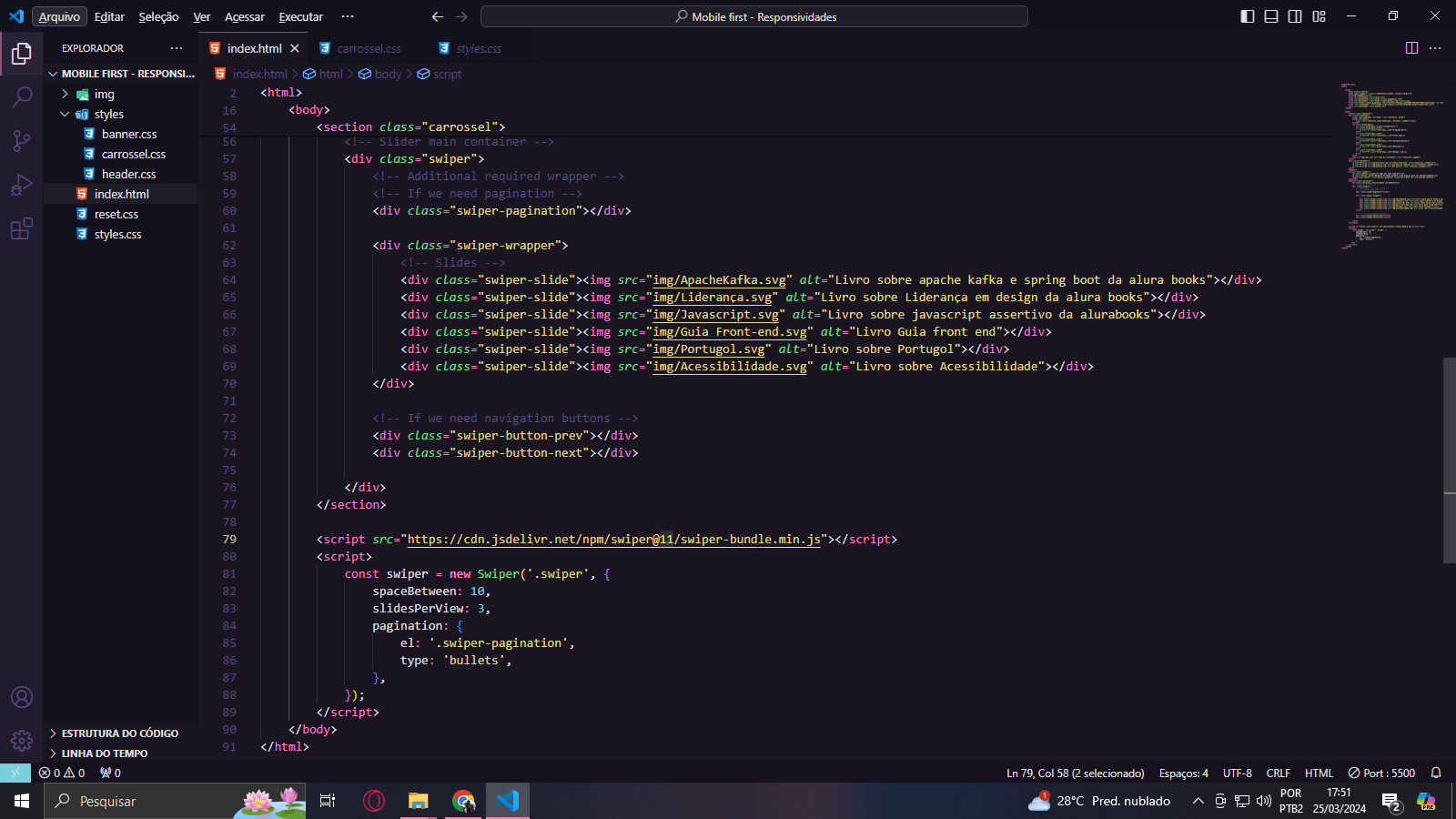
Task: Switch to the carrossel.css tab
Action: click(369, 48)
